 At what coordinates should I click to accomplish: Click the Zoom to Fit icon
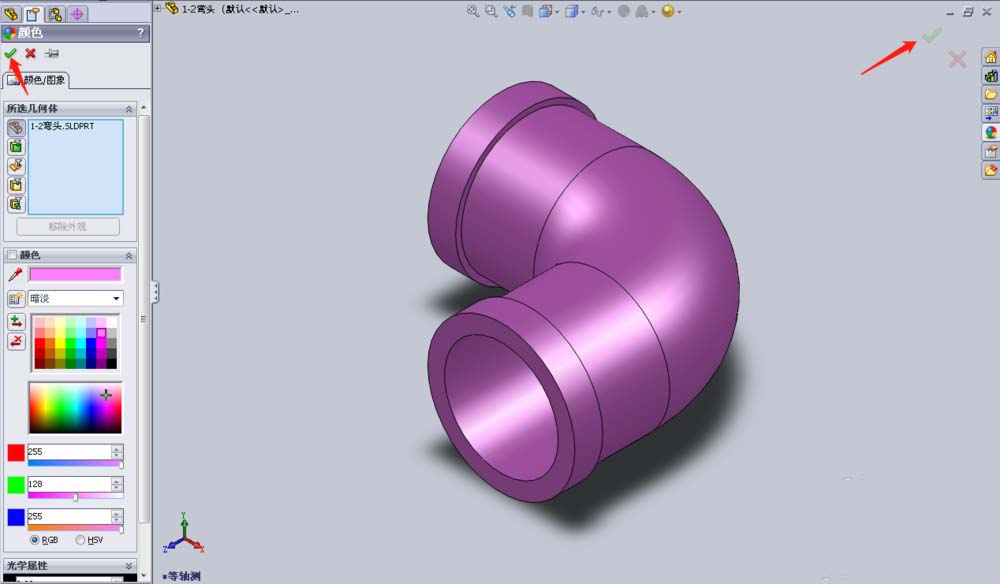471,10
